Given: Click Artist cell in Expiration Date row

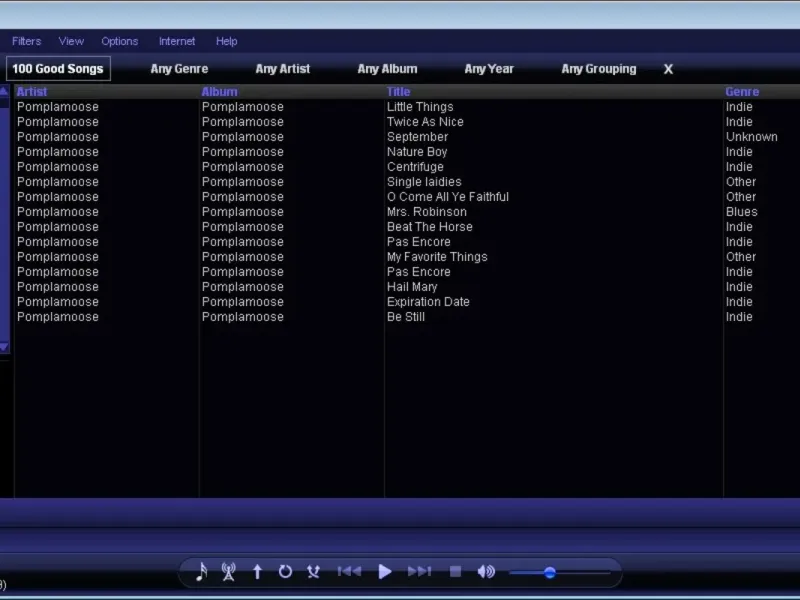Looking at the screenshot, I should coord(58,302).
